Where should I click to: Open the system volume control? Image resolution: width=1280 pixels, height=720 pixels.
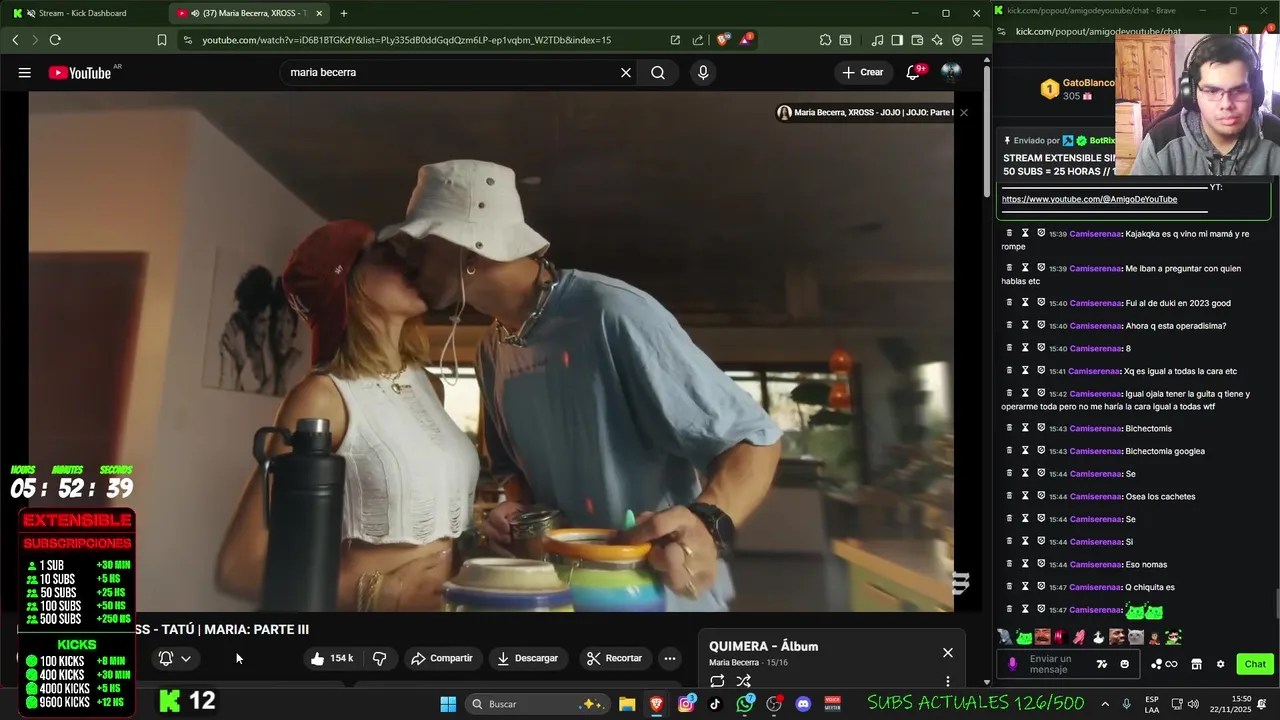click(1194, 704)
